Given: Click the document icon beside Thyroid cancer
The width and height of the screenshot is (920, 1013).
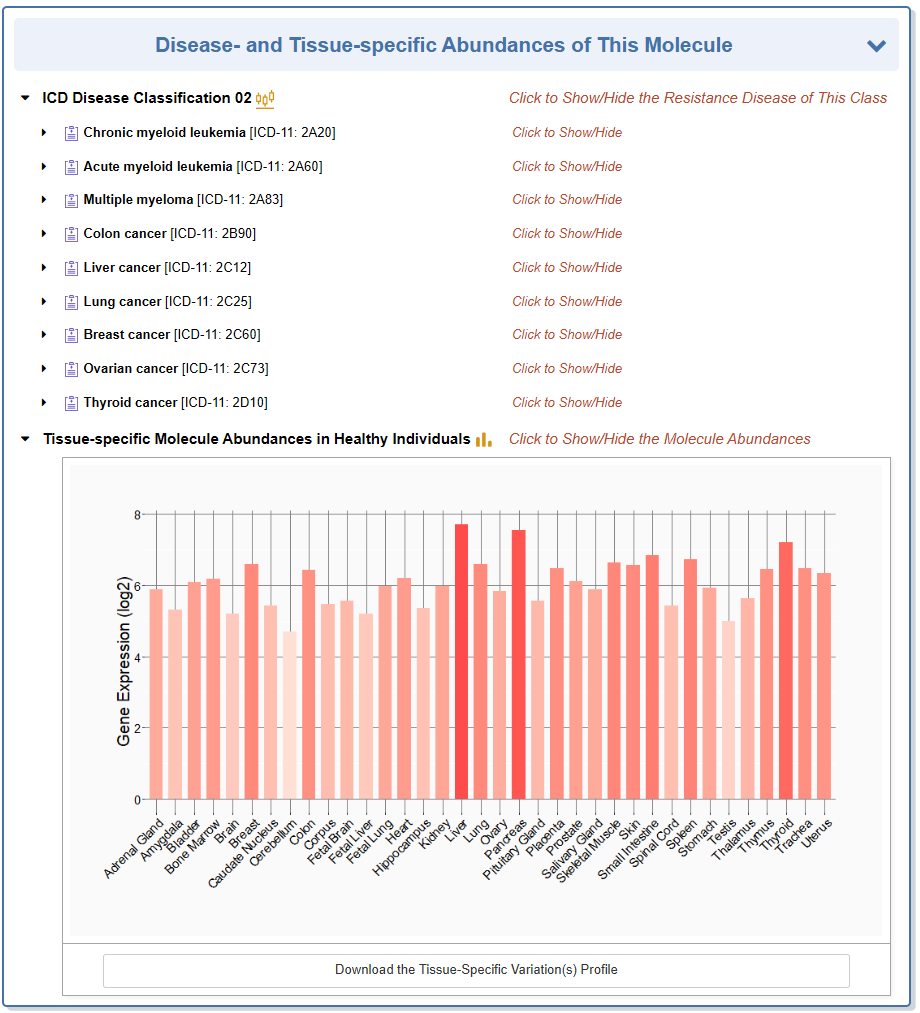Looking at the screenshot, I should point(71,403).
